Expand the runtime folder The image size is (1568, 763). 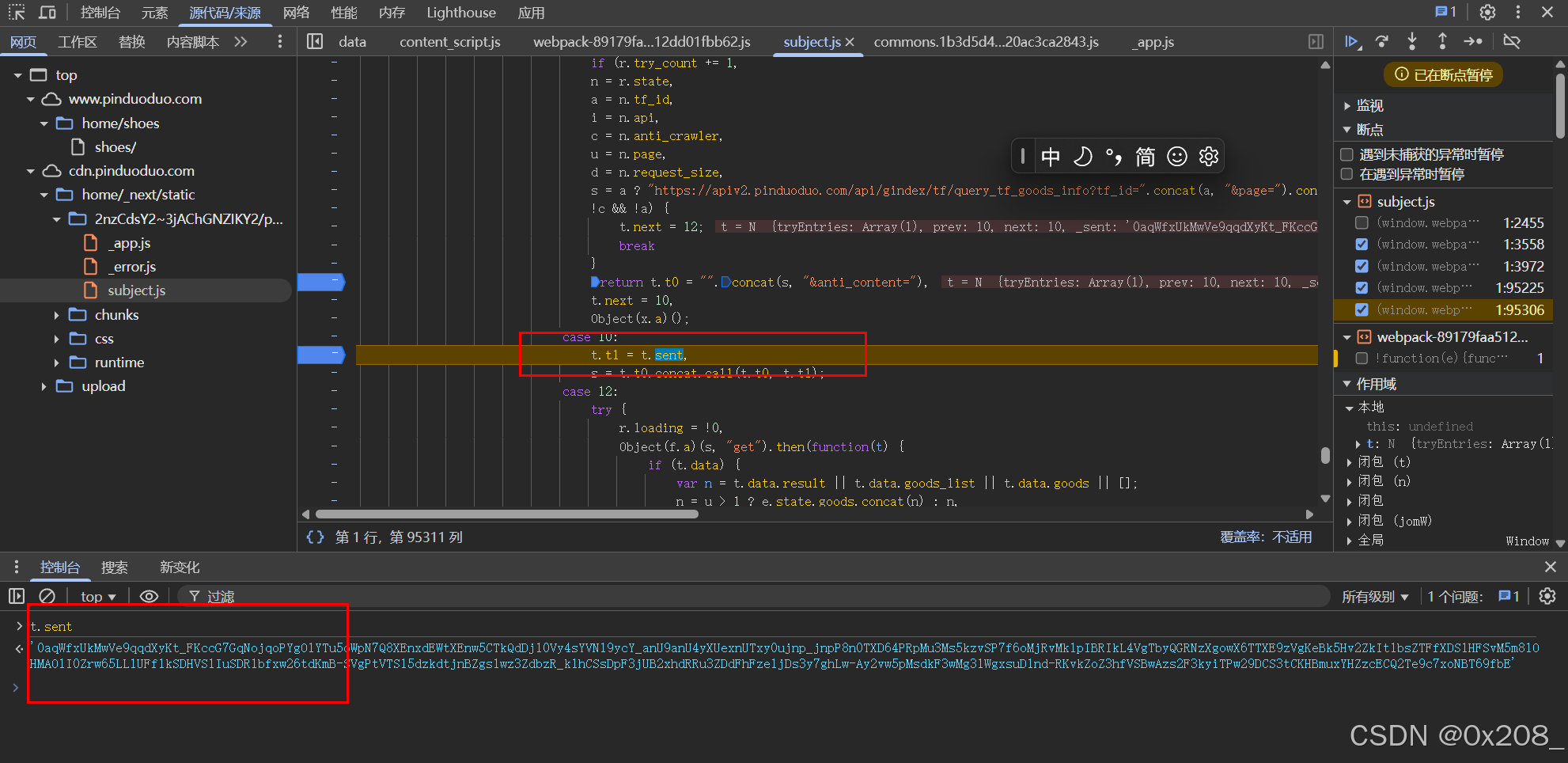tap(56, 363)
